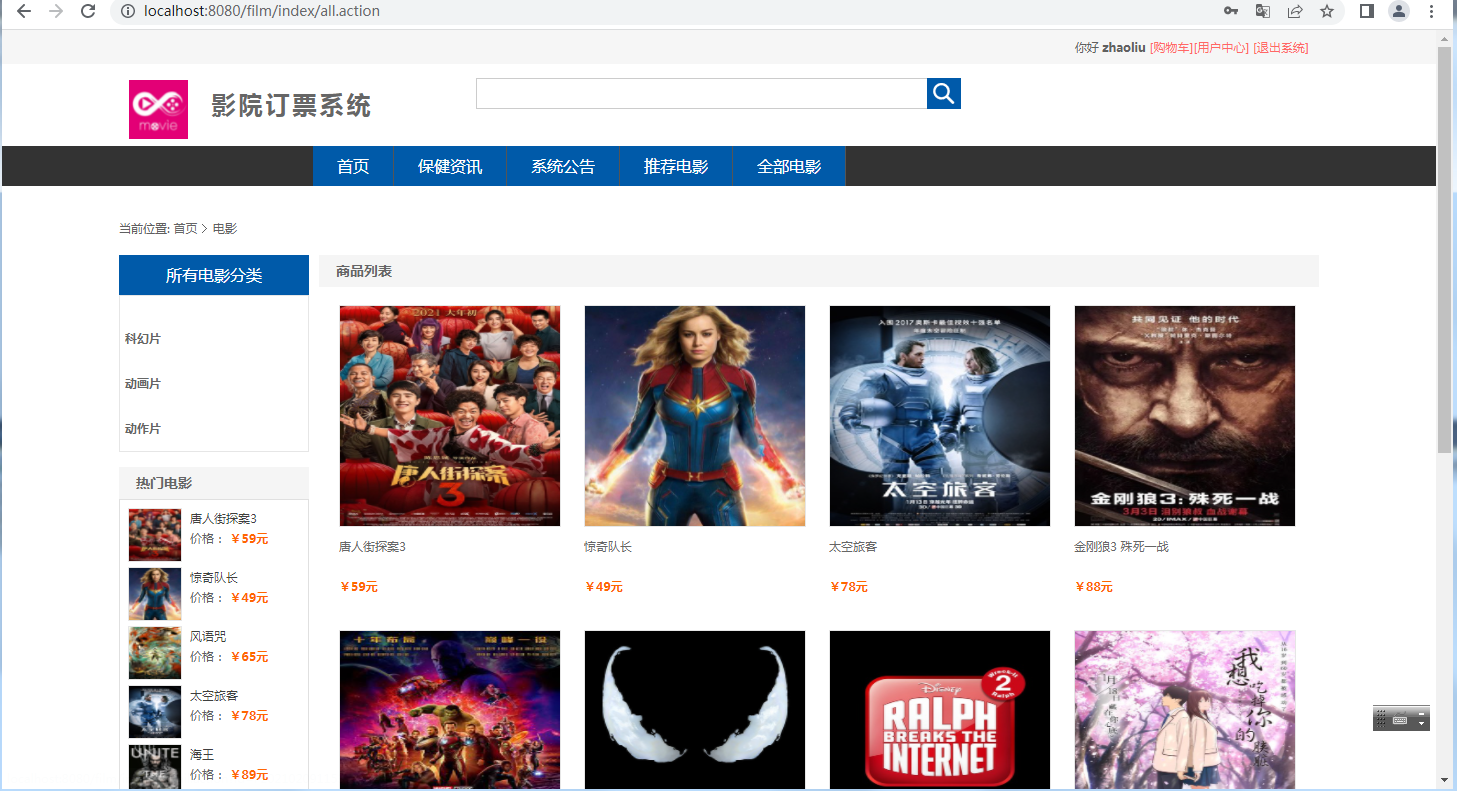The height and width of the screenshot is (791, 1457).
Task: Open saved passwords key icon
Action: (1231, 11)
